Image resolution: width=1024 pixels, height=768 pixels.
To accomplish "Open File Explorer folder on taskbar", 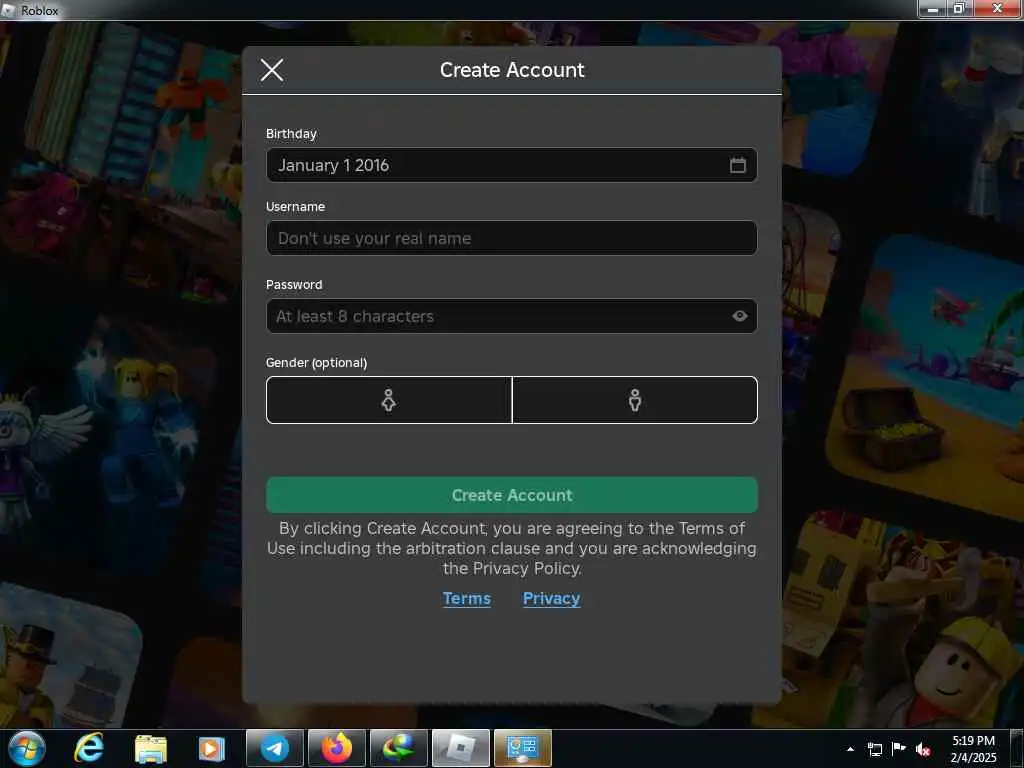I will (x=151, y=748).
